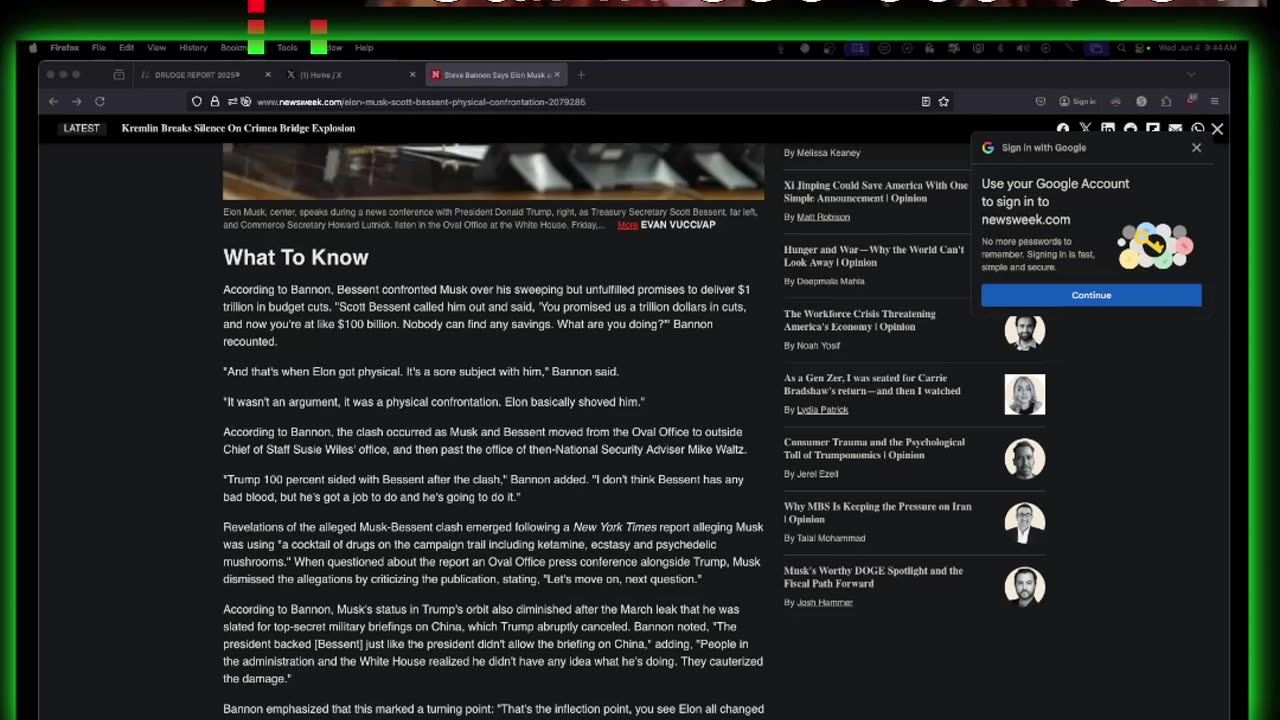The height and width of the screenshot is (720, 1280).
Task: Switch to the DRUDGE REPORT tab
Action: coord(205,75)
